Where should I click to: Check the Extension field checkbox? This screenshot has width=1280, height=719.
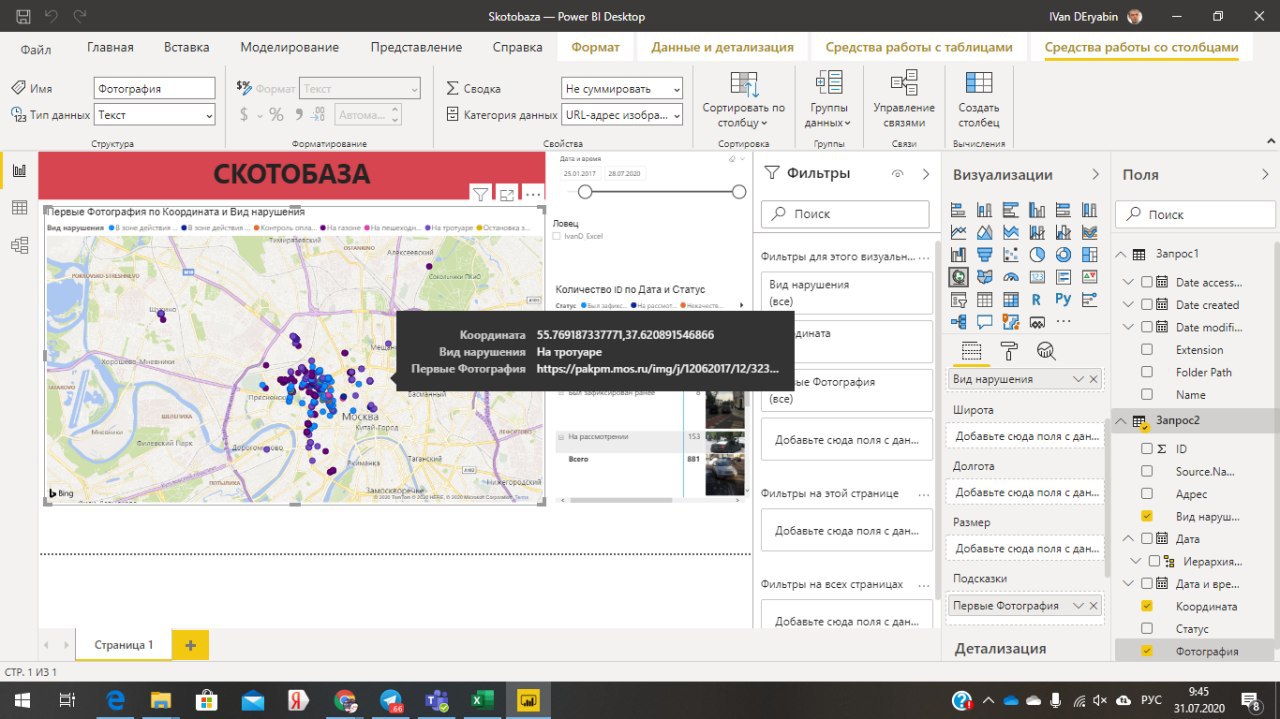(x=1147, y=350)
